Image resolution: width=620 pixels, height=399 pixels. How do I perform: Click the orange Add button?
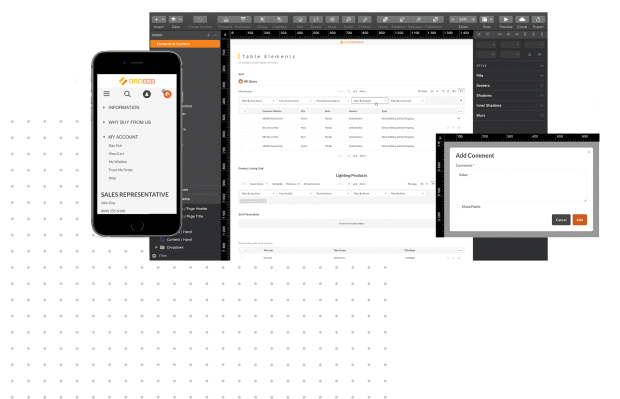pyautogui.click(x=580, y=219)
